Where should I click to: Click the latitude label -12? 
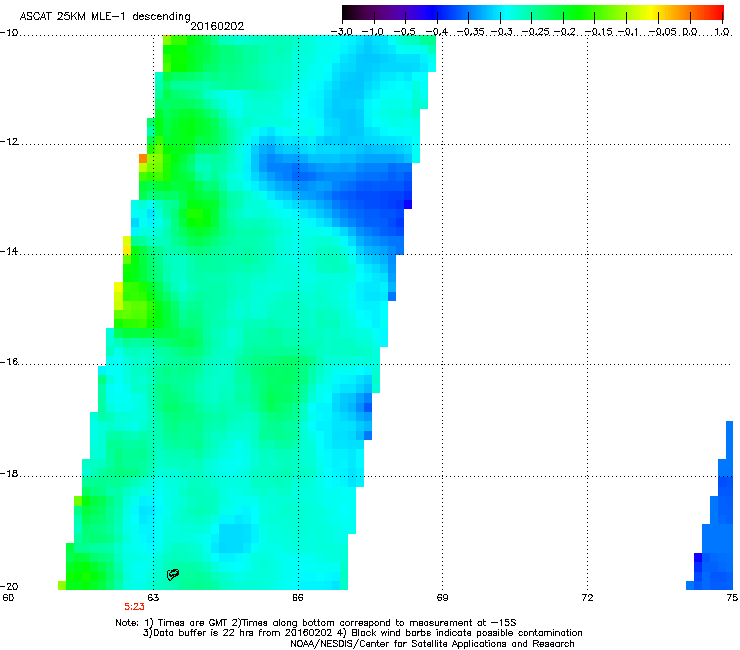tap(9, 142)
